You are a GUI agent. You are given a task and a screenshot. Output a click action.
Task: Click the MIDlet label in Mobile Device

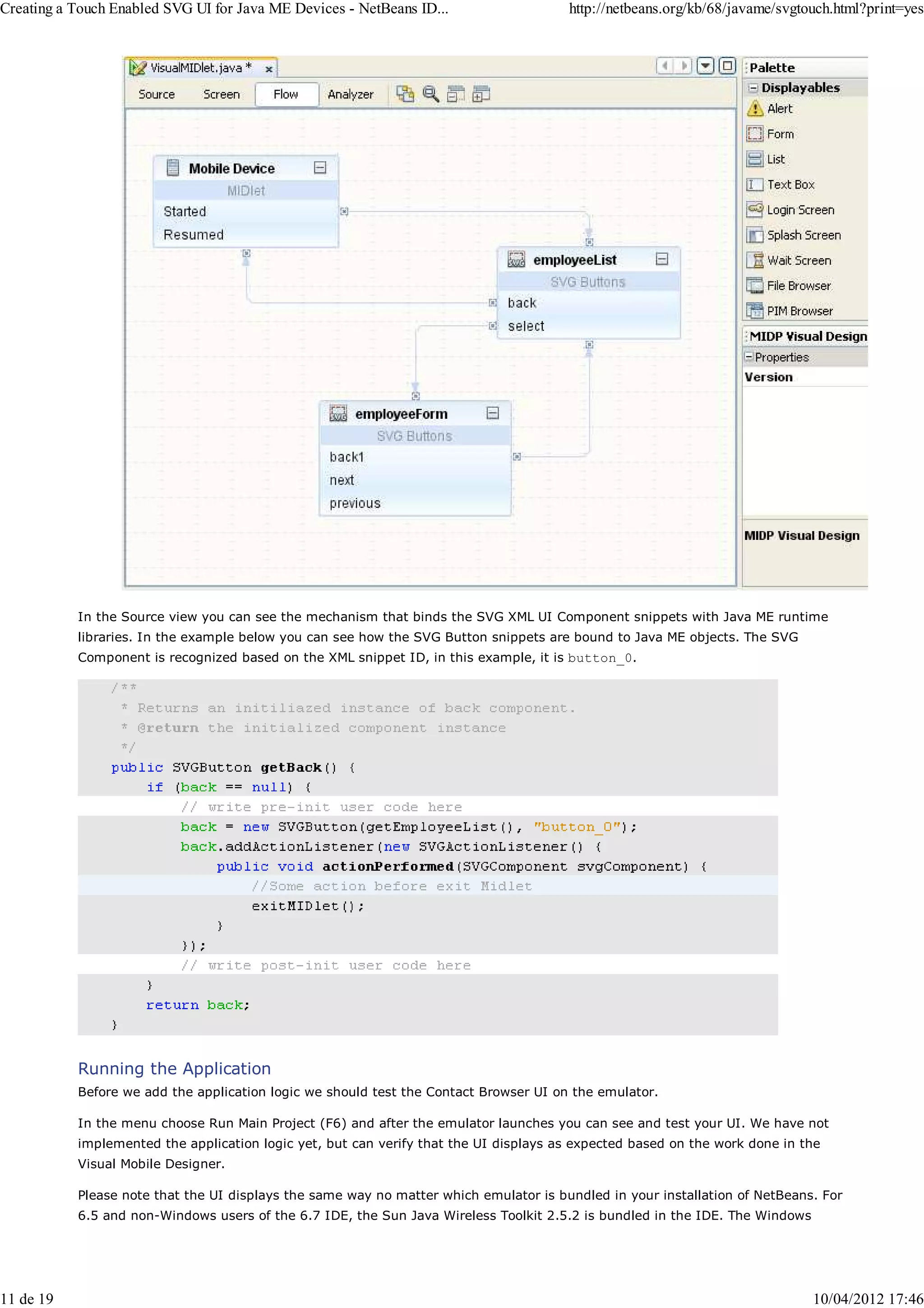coord(246,191)
